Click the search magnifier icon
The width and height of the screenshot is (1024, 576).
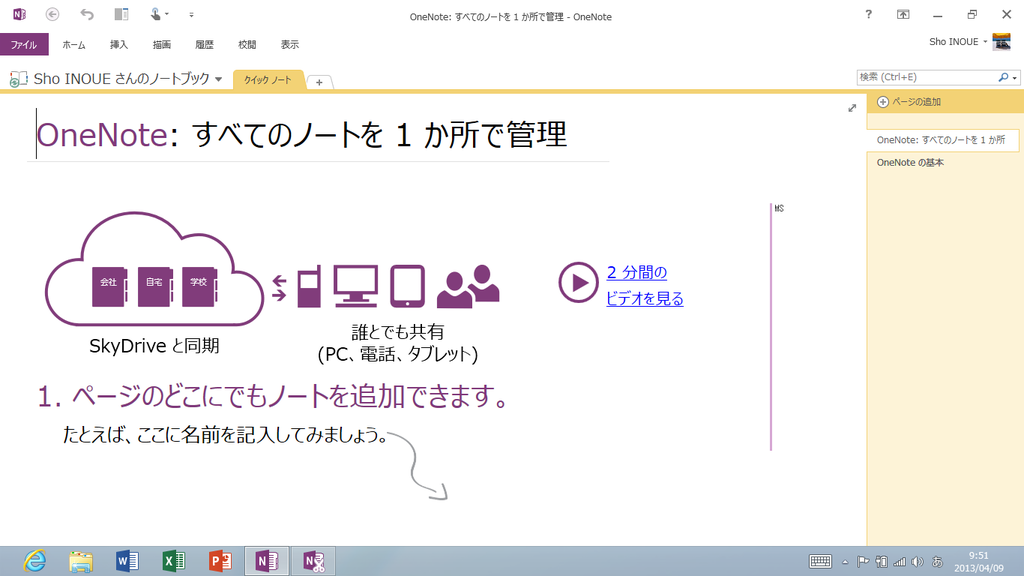pos(1003,77)
